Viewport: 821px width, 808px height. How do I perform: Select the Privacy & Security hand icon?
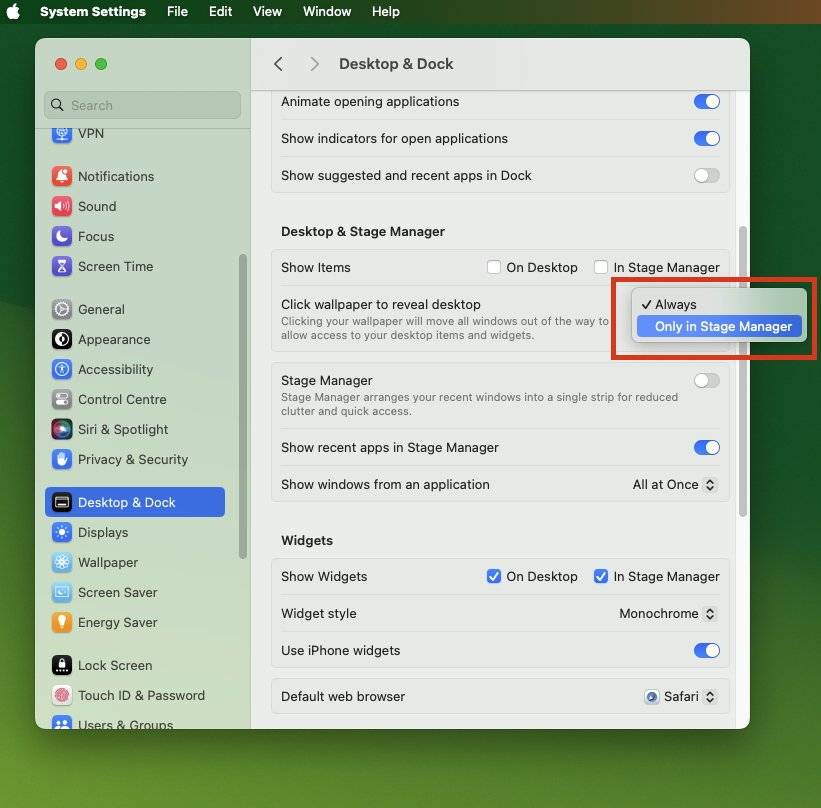click(62, 459)
